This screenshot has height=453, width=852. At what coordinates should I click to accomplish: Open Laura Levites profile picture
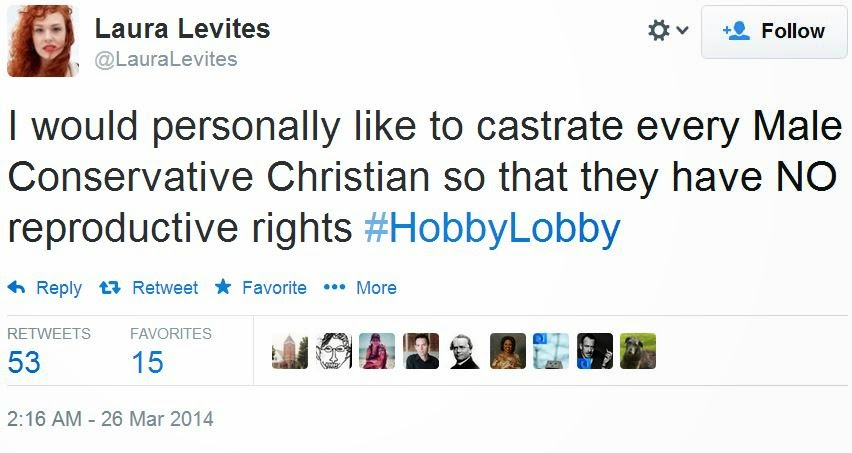[x=42, y=39]
